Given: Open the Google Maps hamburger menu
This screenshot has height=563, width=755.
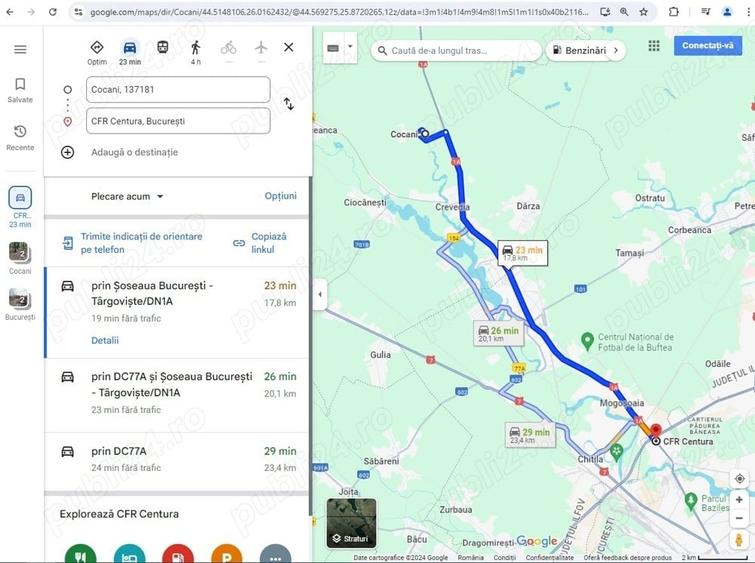Looking at the screenshot, I should click(20, 49).
